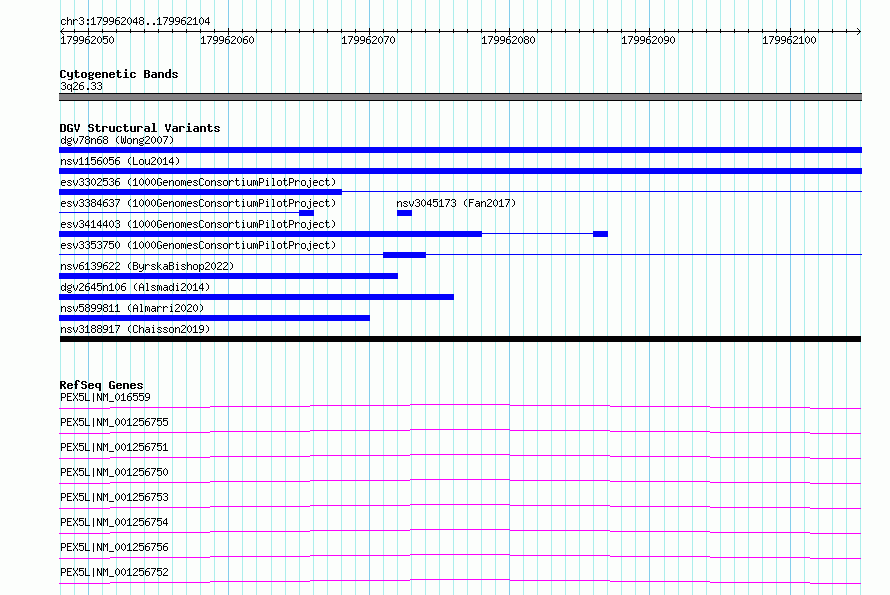Click the 3q26.33 band label
This screenshot has height=595, width=890.
tap(81, 86)
